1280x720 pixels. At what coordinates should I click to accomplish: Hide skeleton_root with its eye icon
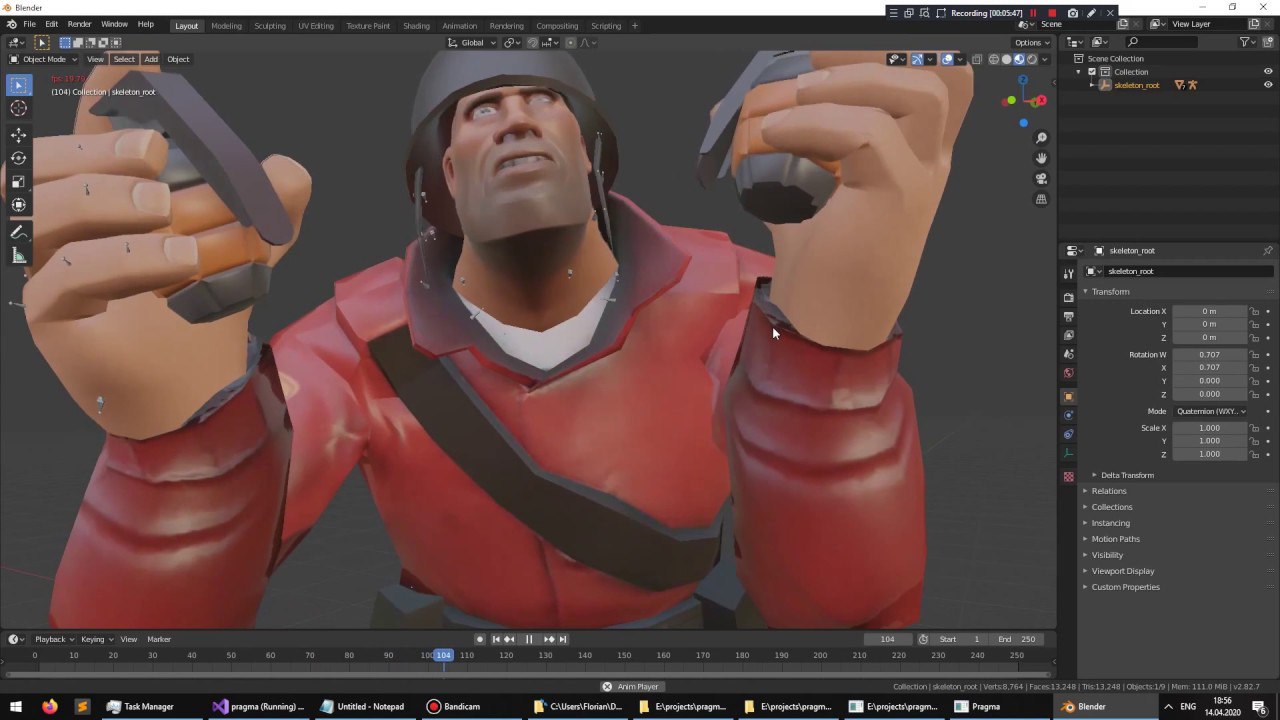1268,85
